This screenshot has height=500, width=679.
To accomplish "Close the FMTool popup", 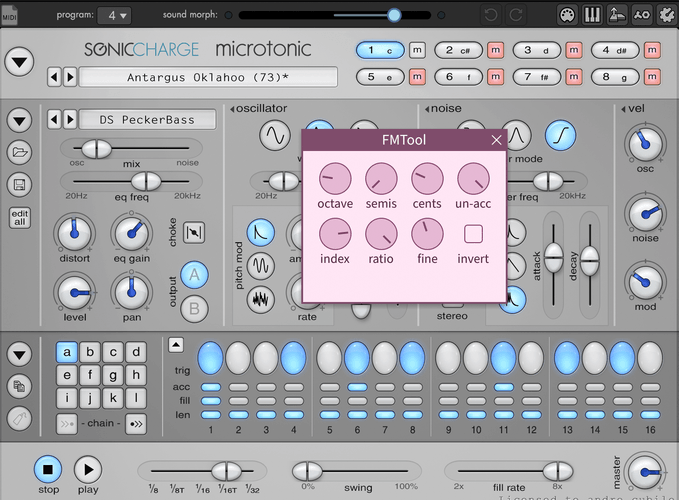I will tap(496, 140).
